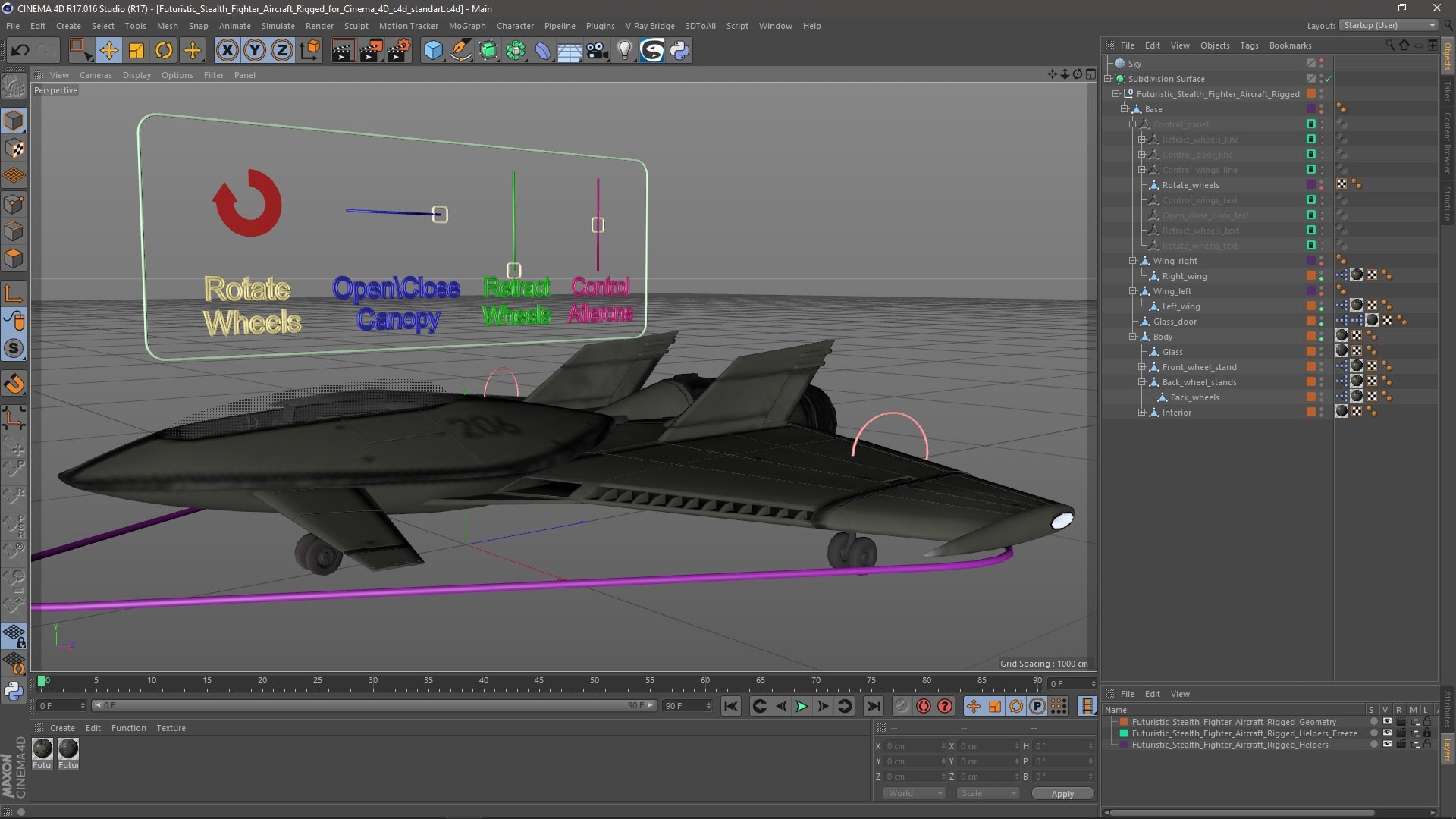Click the Undo arrow icon
This screenshot has width=1456, height=819.
20,51
